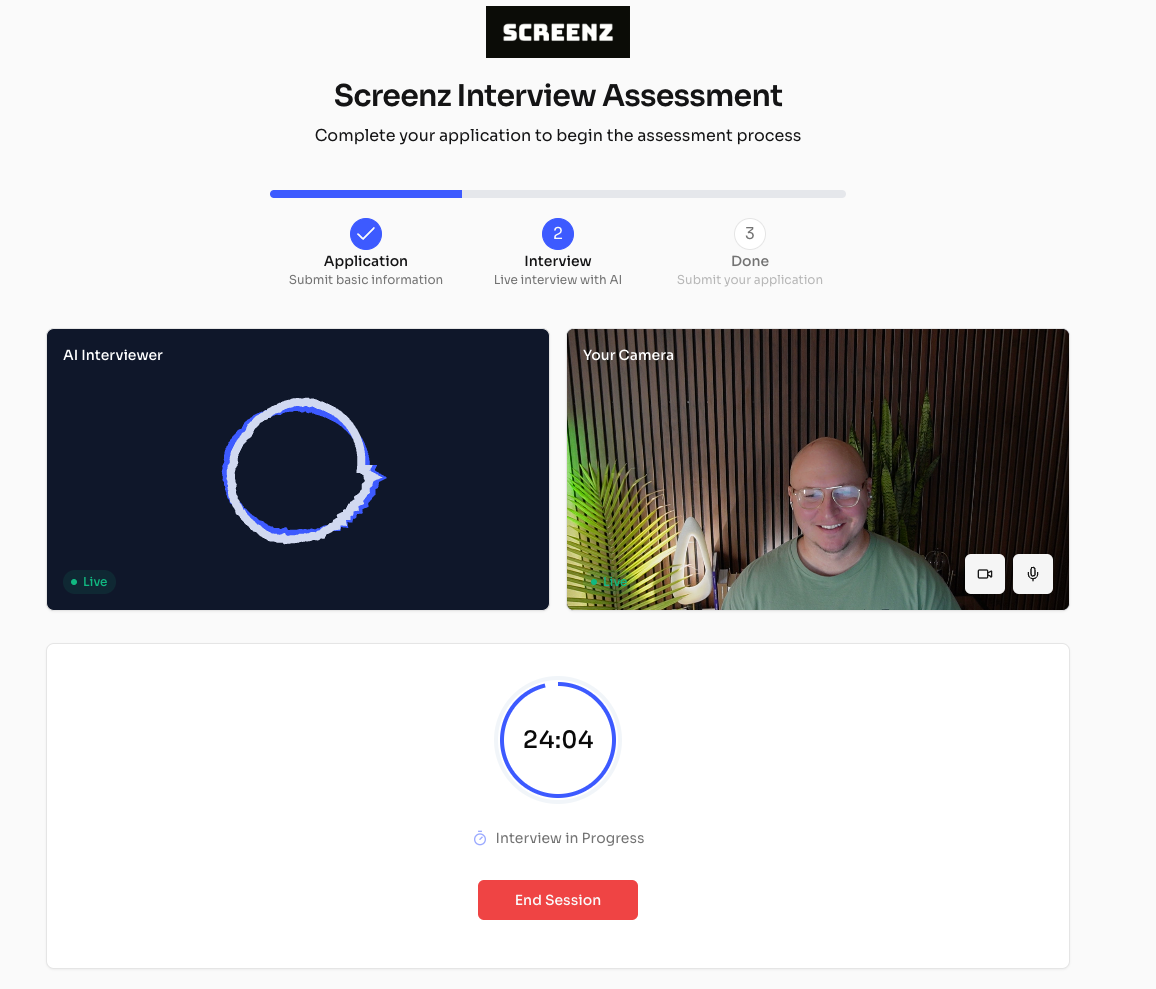Click the Live indicator on camera feed
1156x989 pixels.
pyautogui.click(x=609, y=582)
